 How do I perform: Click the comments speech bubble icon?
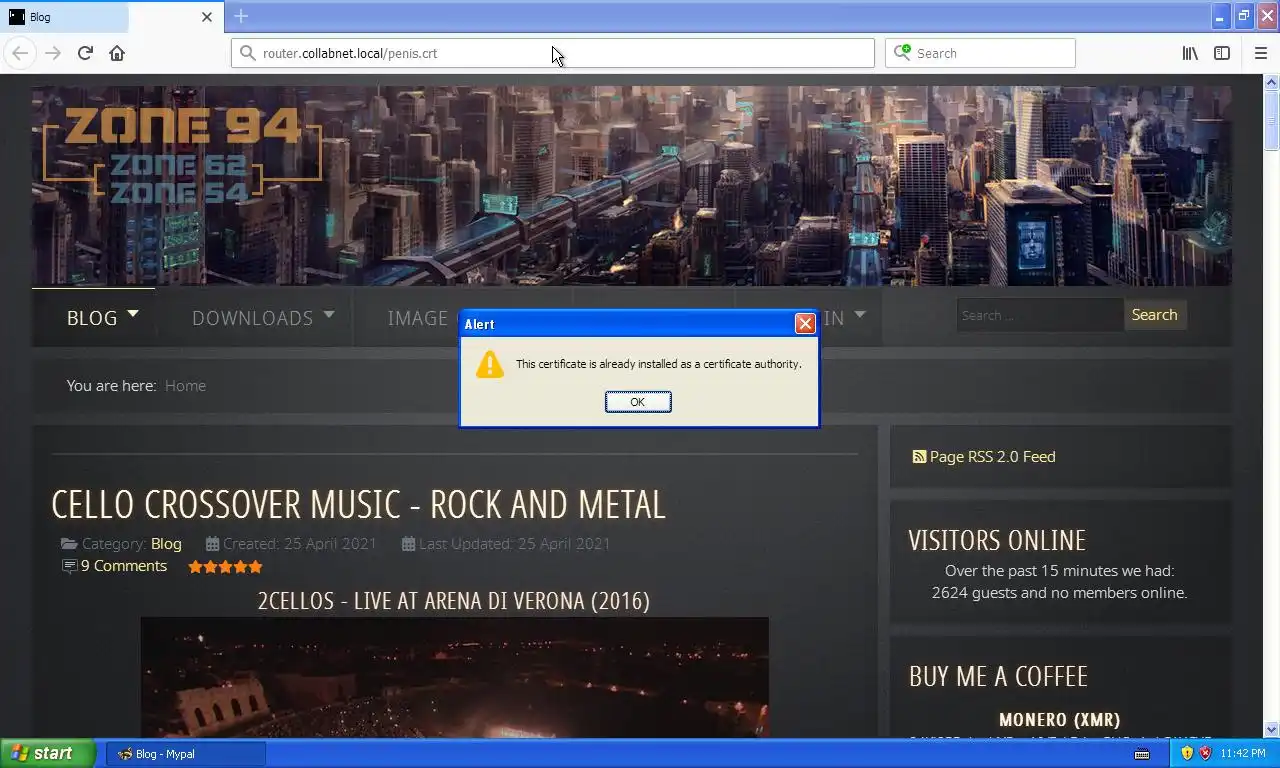pyautogui.click(x=69, y=566)
